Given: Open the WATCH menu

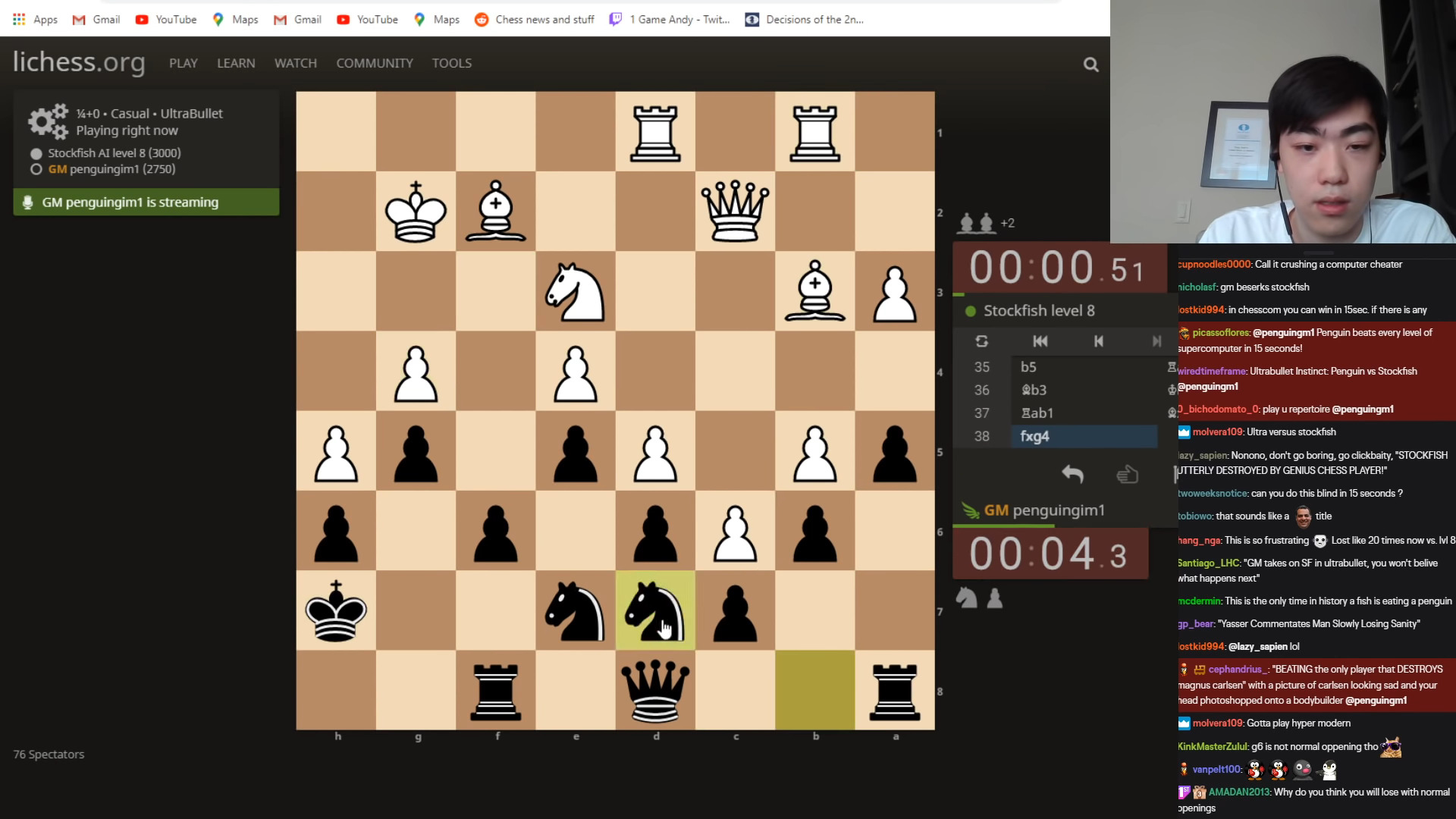Looking at the screenshot, I should tap(295, 63).
